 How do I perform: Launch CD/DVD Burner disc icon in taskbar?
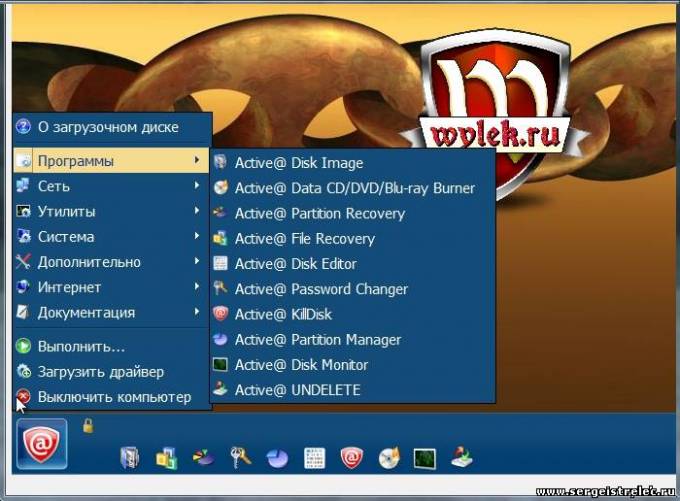click(x=389, y=458)
